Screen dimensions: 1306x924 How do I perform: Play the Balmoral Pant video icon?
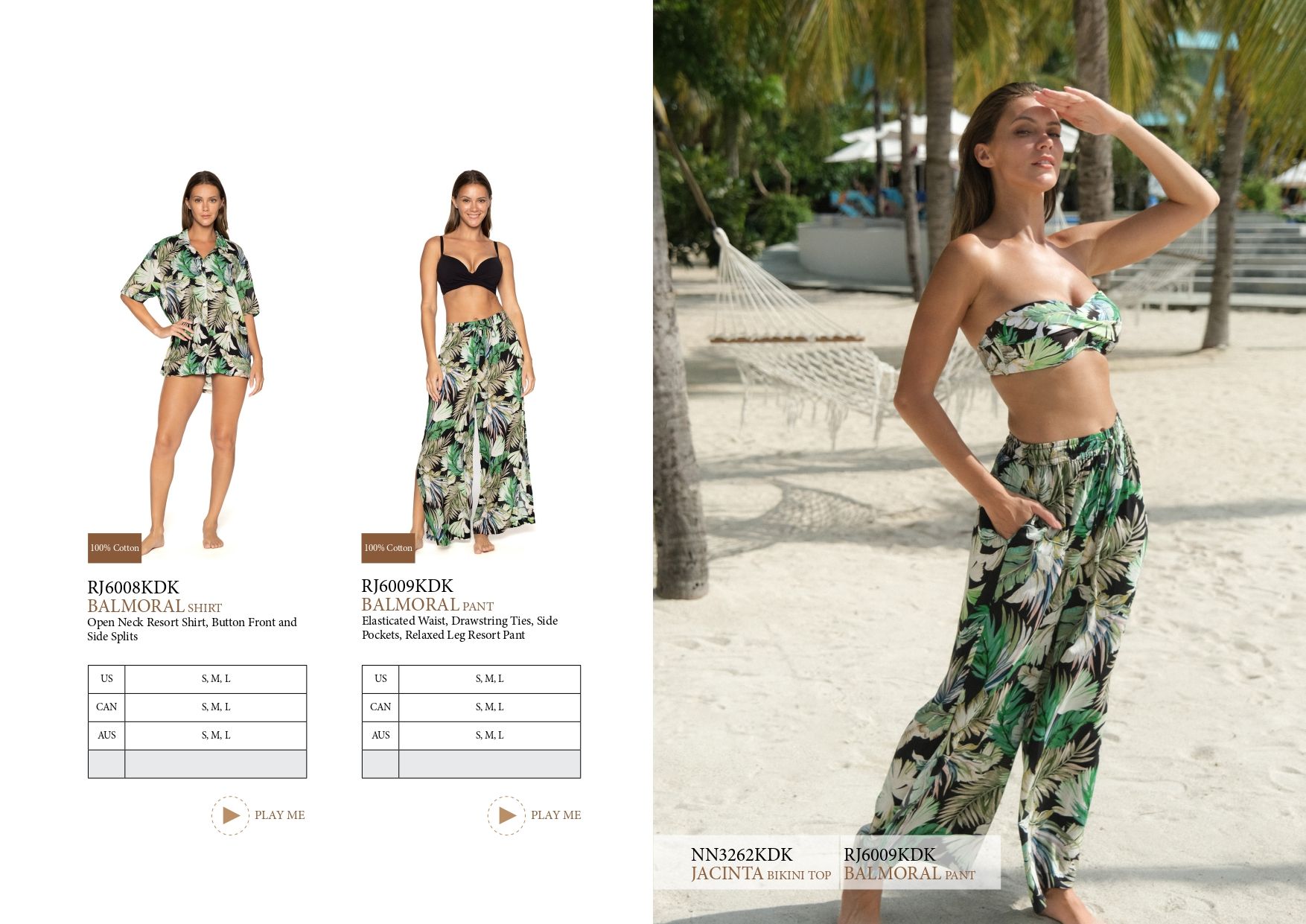pos(506,815)
